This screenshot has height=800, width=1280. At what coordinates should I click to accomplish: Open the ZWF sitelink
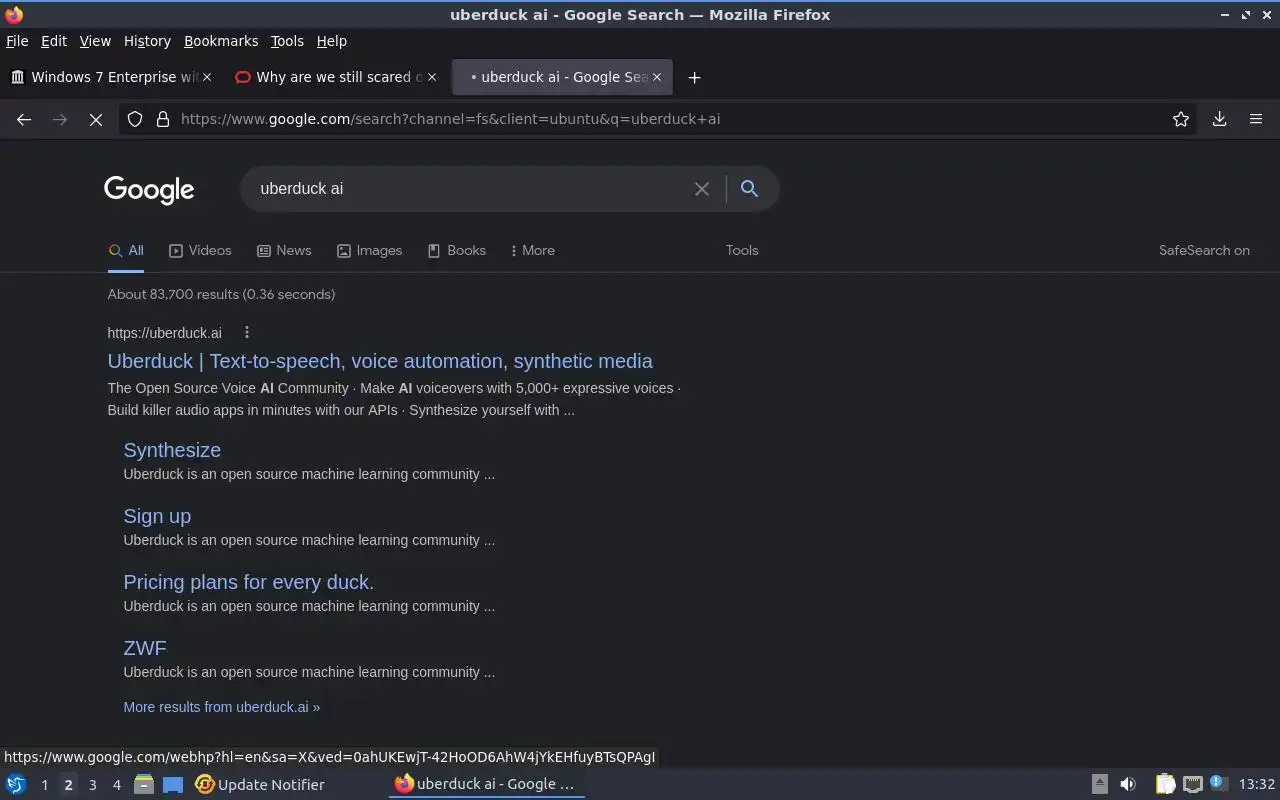(145, 648)
